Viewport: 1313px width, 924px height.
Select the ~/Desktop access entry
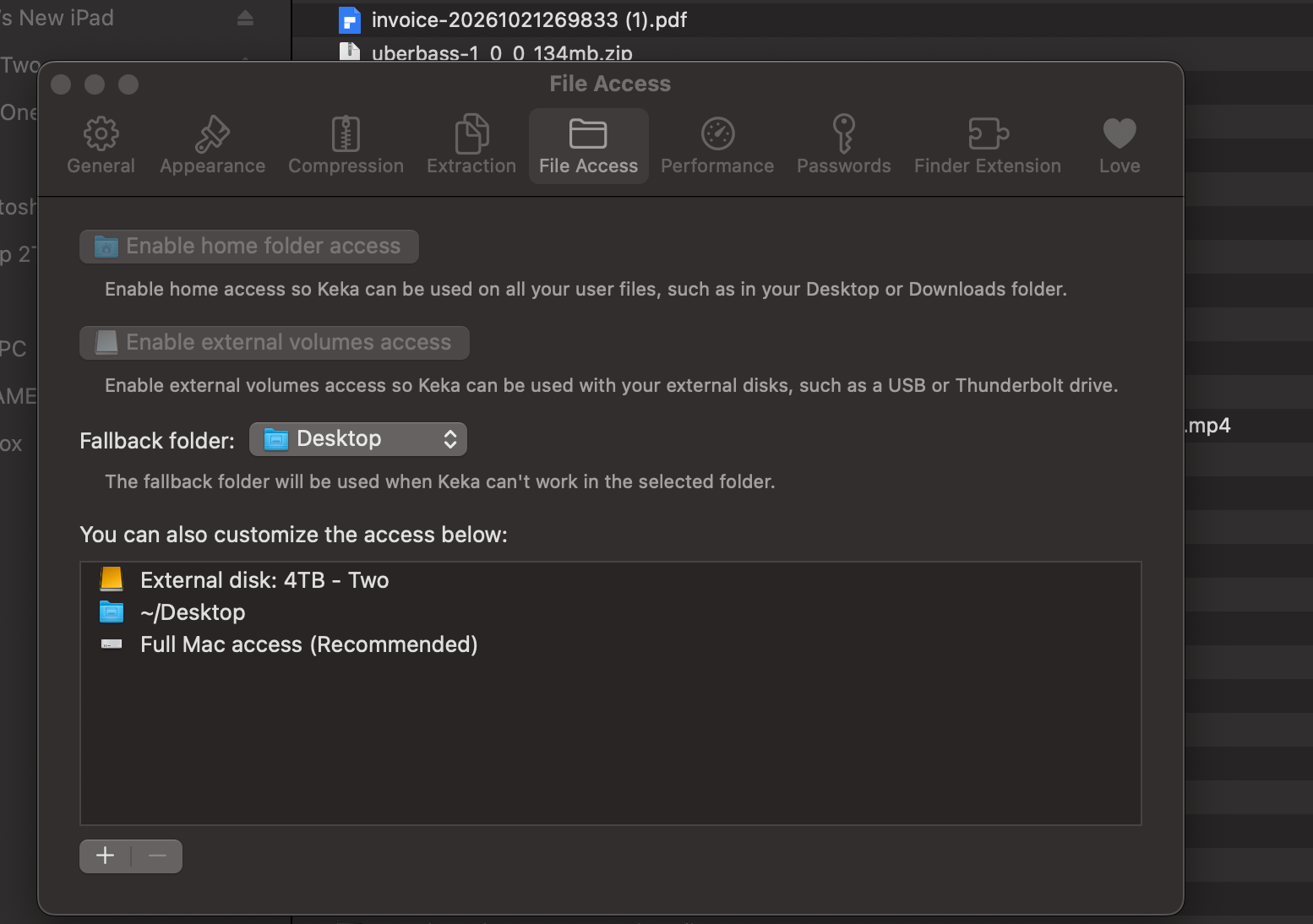610,612
